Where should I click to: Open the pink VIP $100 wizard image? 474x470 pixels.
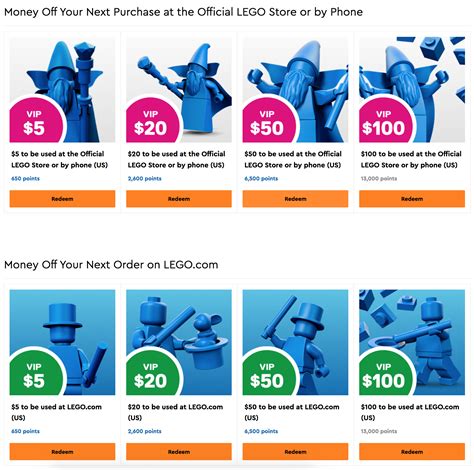pos(412,90)
